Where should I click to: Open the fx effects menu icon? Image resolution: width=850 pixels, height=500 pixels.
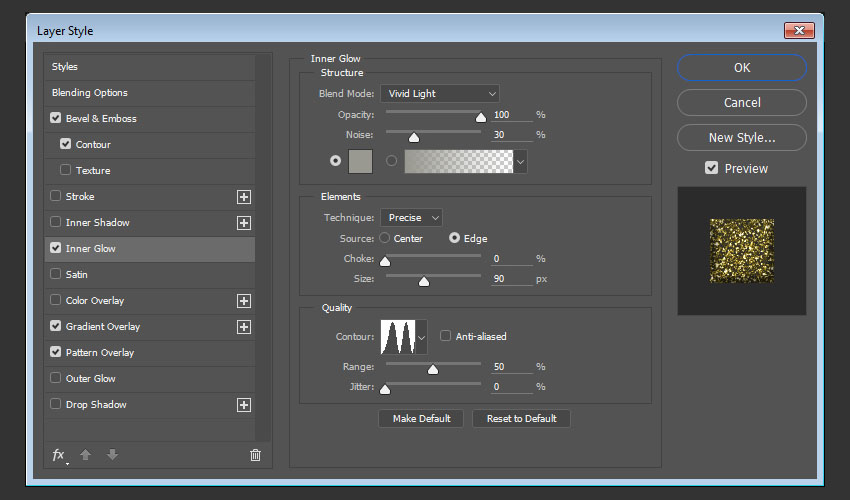click(x=59, y=455)
